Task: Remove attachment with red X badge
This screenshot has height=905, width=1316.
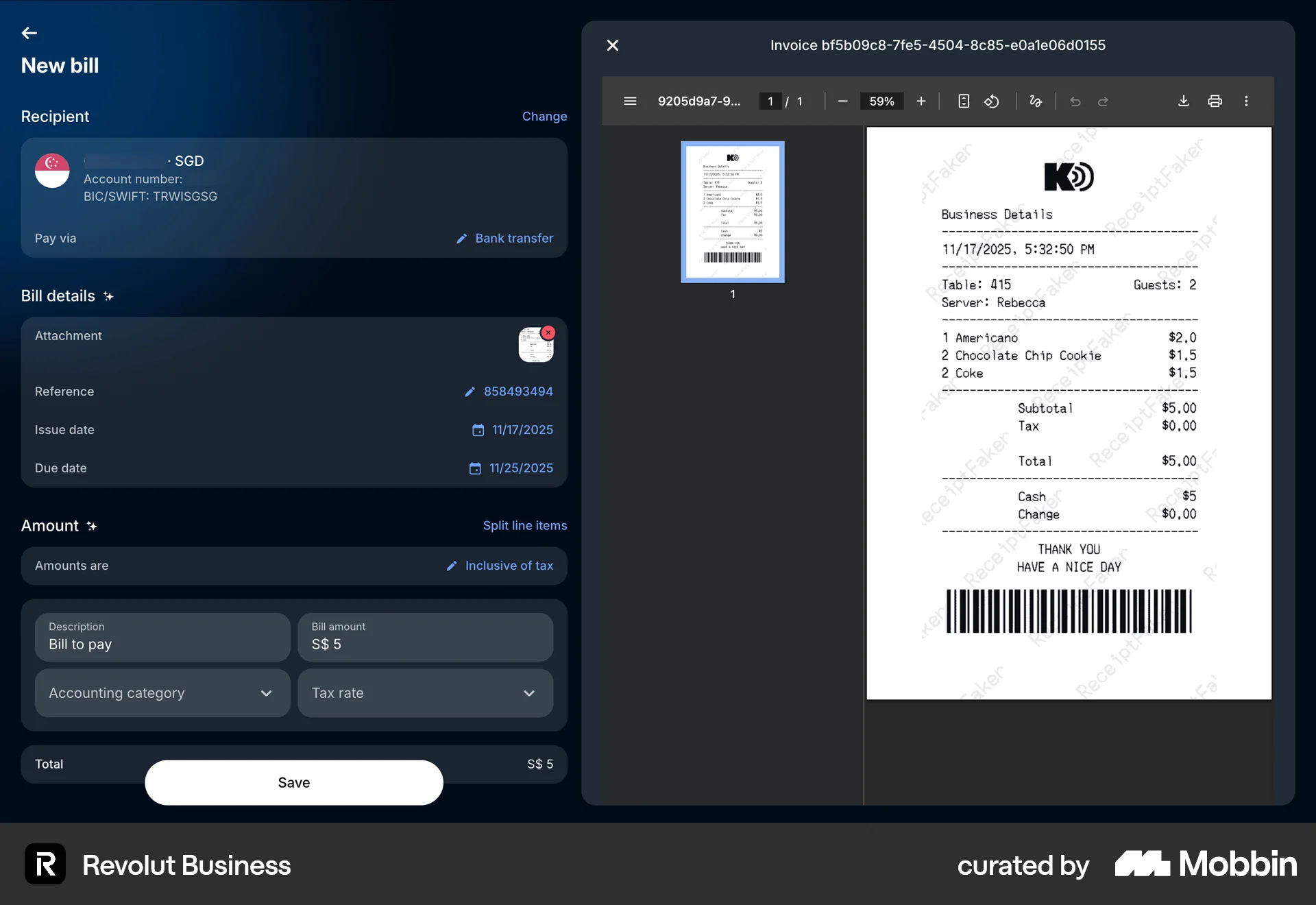Action: [548, 333]
